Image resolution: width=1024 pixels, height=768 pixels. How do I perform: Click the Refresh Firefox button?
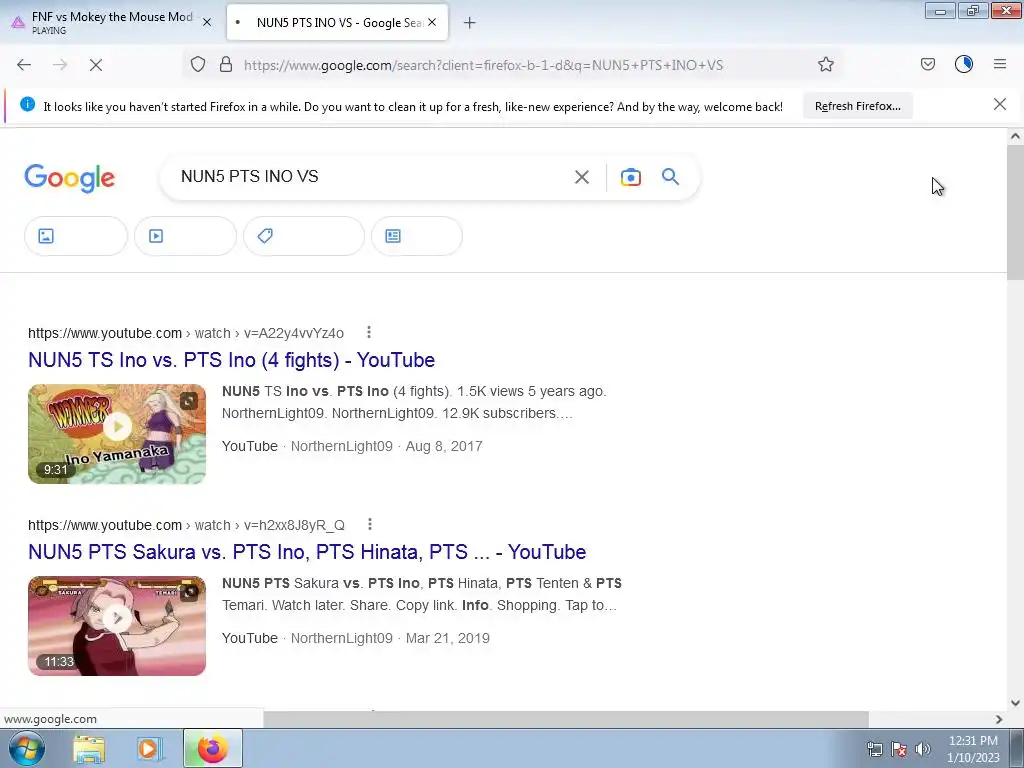coord(857,106)
